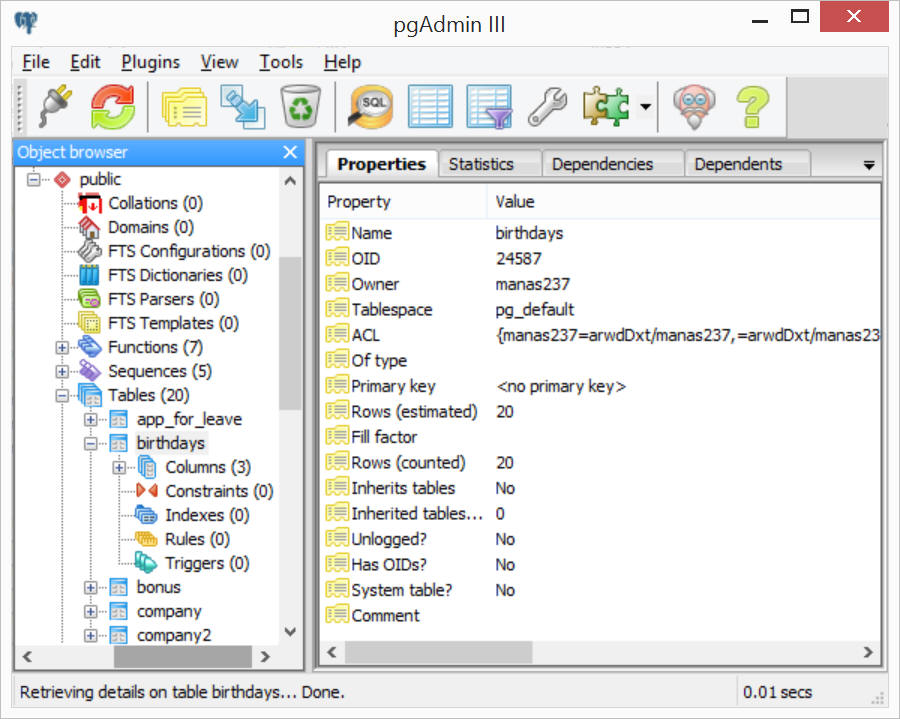Screen dimensions: 900x719
Task: Click the Maintenance wrench icon
Action: pyautogui.click(x=547, y=106)
